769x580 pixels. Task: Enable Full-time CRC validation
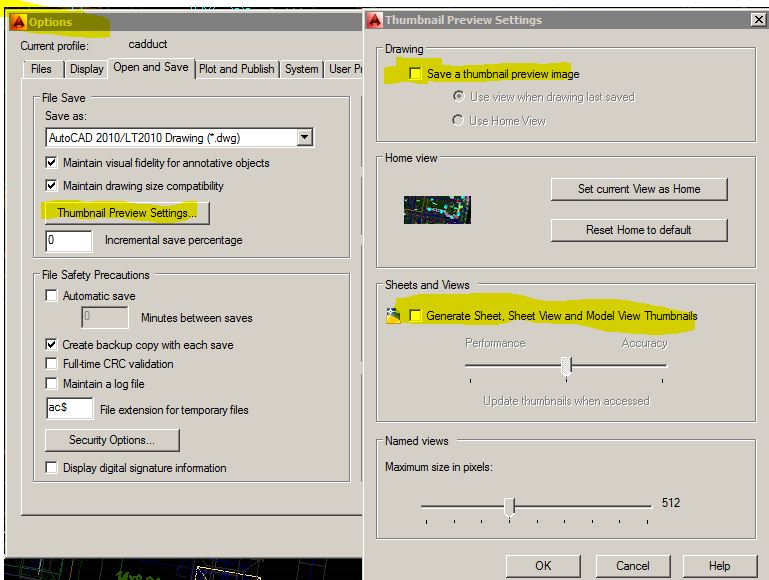pos(51,363)
